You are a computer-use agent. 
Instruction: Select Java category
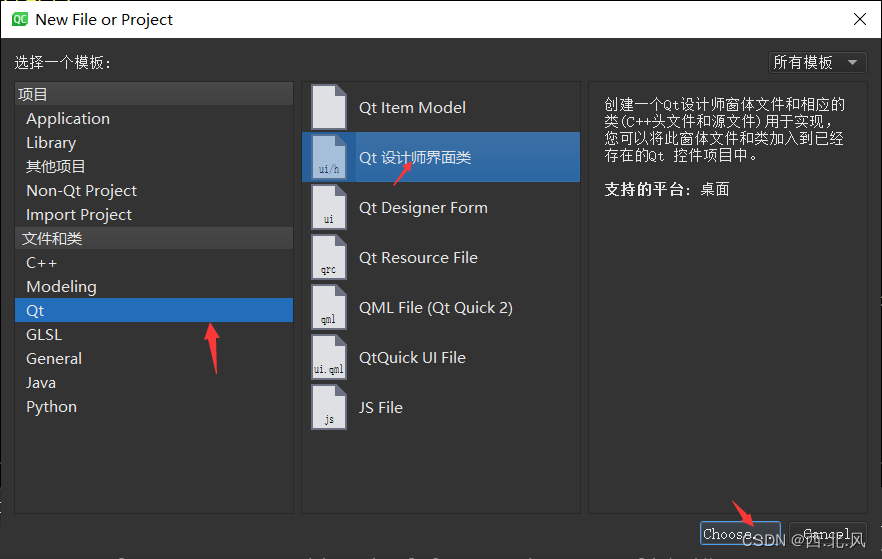pos(154,383)
